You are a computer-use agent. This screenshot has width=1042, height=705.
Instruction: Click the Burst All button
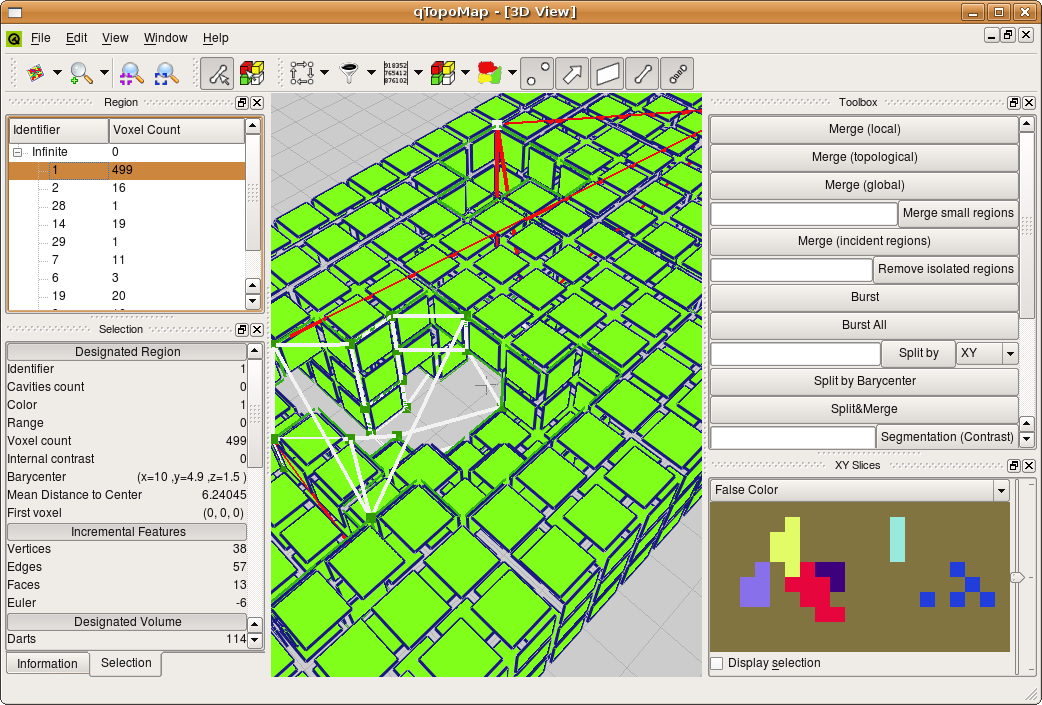tap(864, 325)
